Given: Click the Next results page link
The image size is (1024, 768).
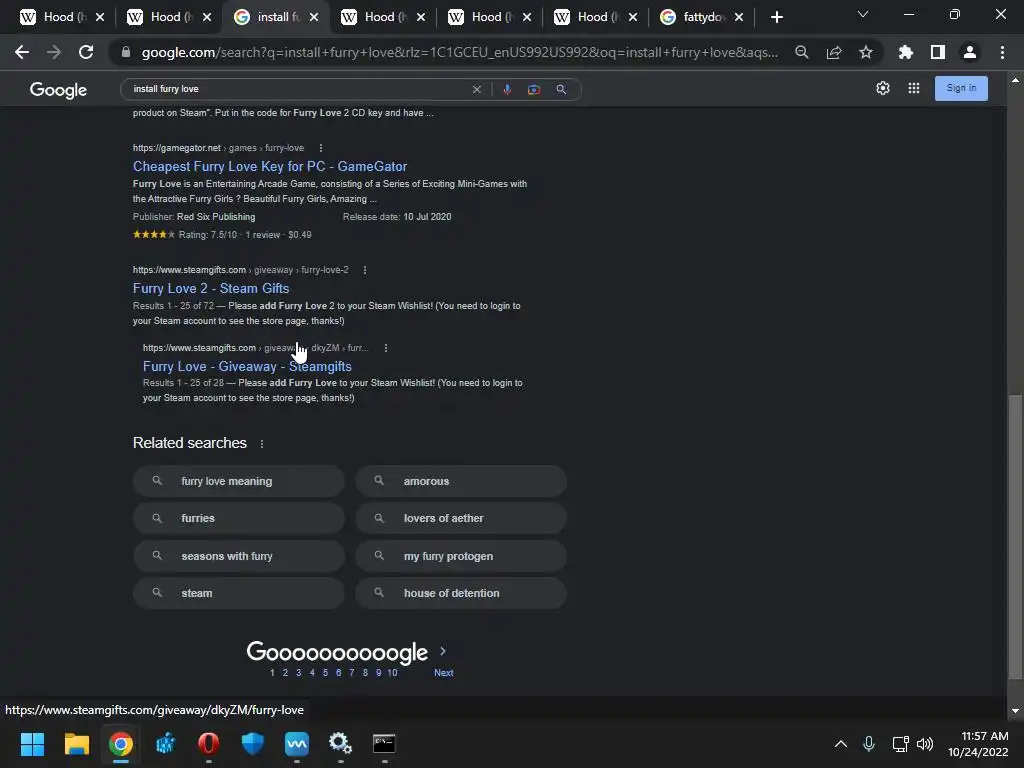Looking at the screenshot, I should pyautogui.click(x=443, y=673).
